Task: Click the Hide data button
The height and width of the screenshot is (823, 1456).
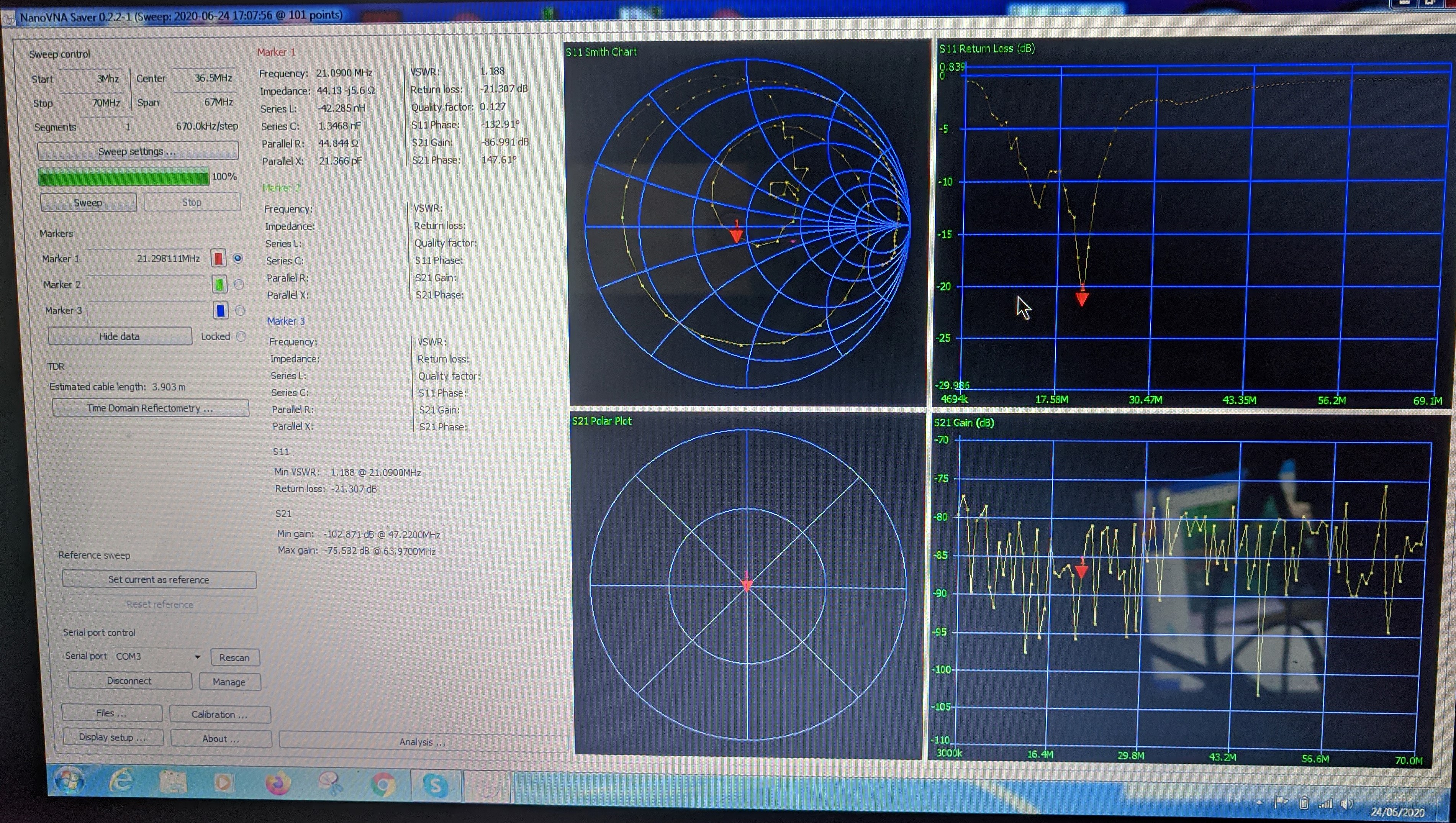Action: pos(119,336)
